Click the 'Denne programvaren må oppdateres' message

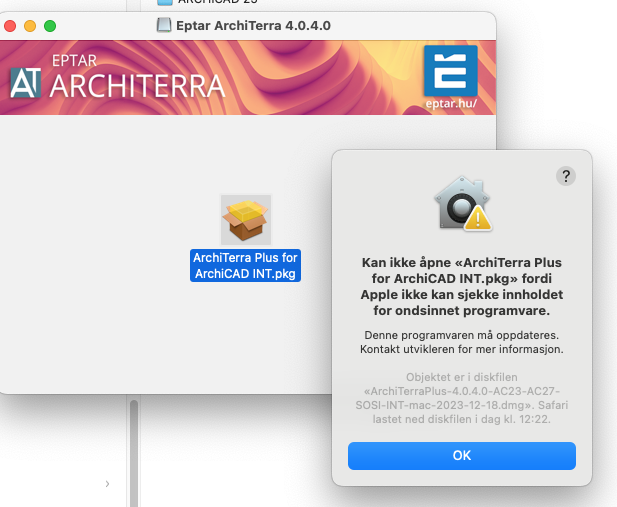point(461,342)
